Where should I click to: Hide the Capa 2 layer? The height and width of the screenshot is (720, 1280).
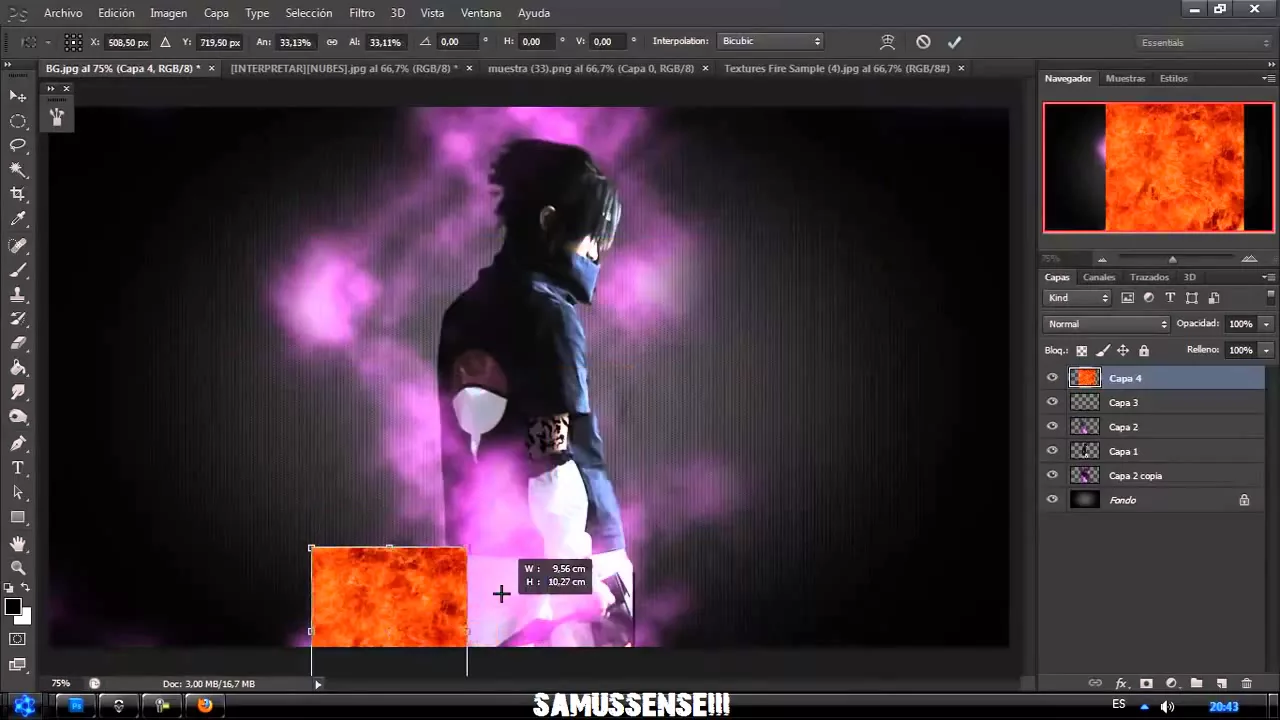tap(1052, 427)
